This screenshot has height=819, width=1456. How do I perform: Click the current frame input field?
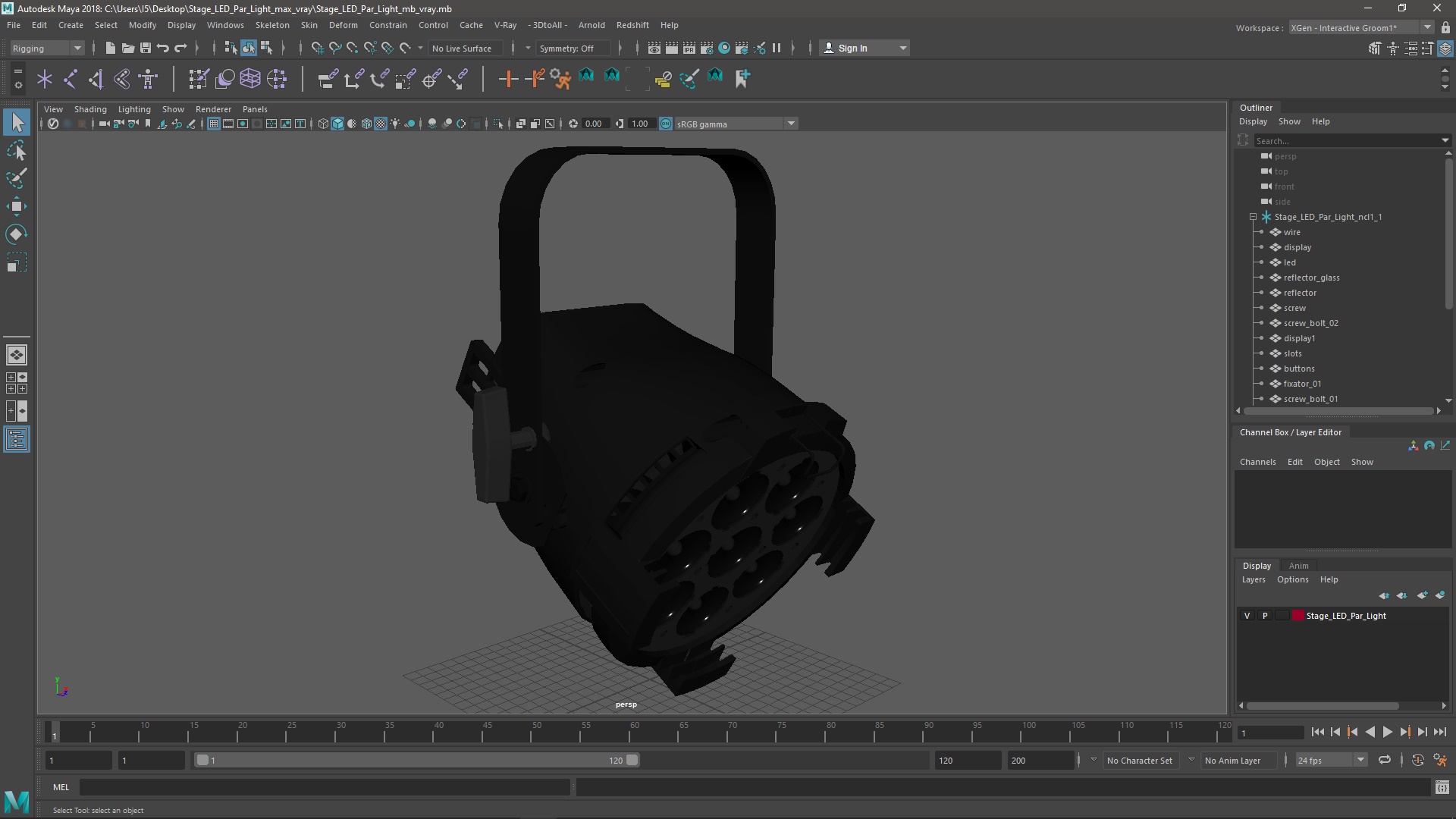[x=1269, y=733]
